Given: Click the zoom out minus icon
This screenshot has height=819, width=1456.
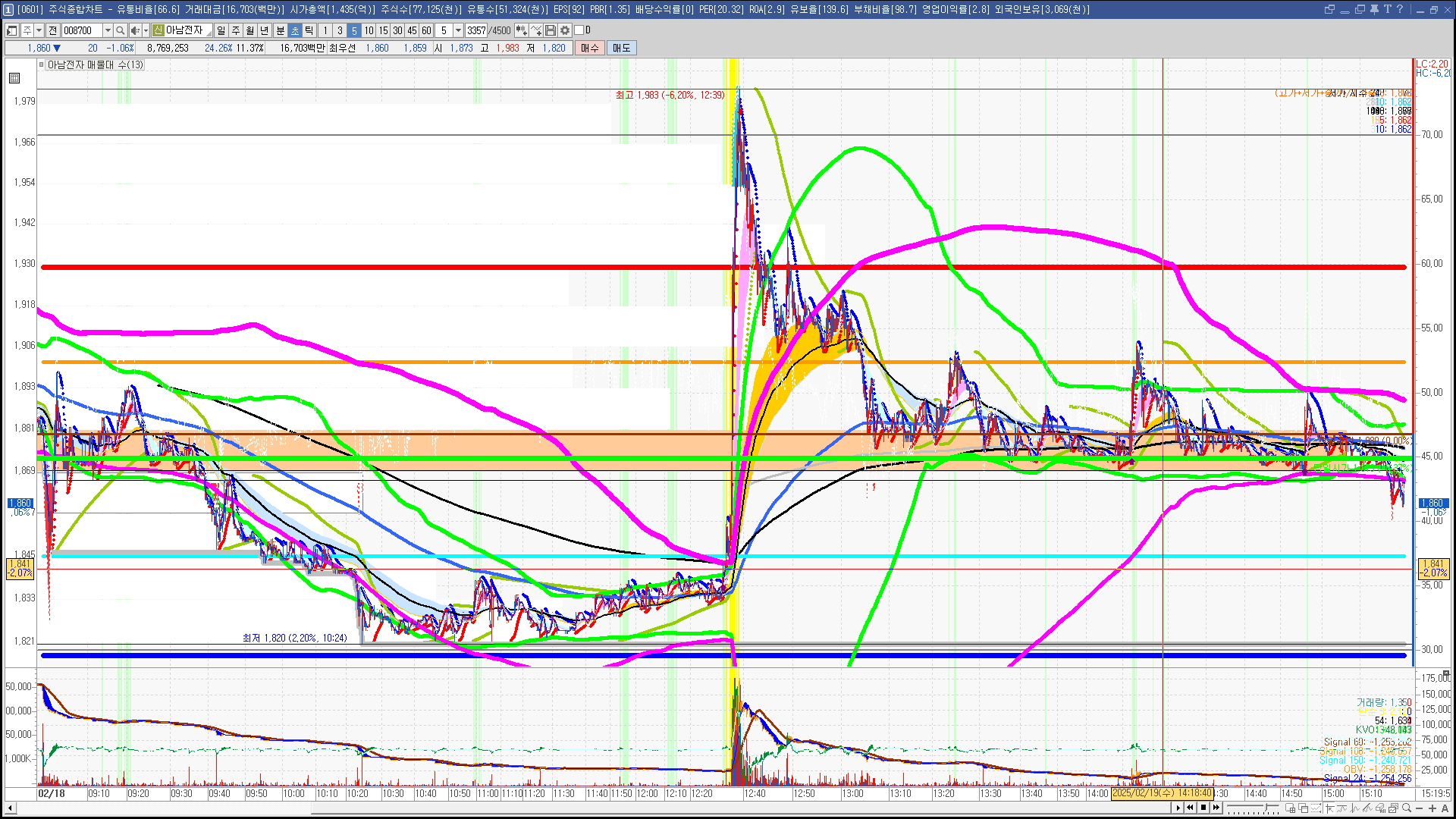Looking at the screenshot, I should tap(1420, 808).
